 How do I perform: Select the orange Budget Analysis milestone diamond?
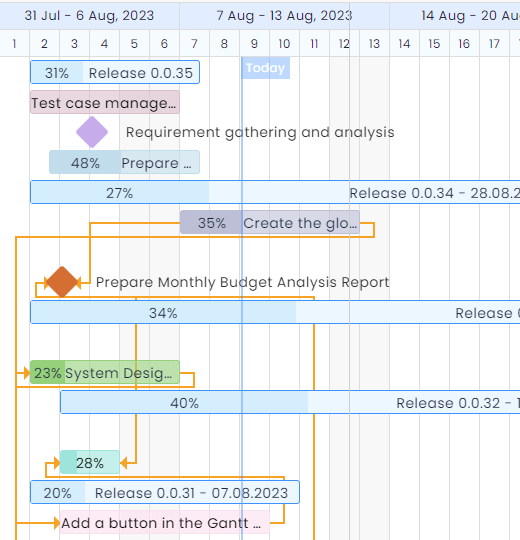coord(62,282)
